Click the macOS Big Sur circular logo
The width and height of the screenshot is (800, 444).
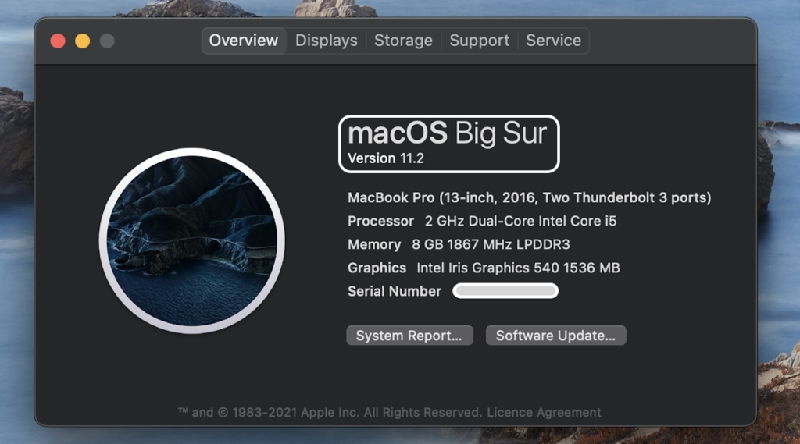192,240
